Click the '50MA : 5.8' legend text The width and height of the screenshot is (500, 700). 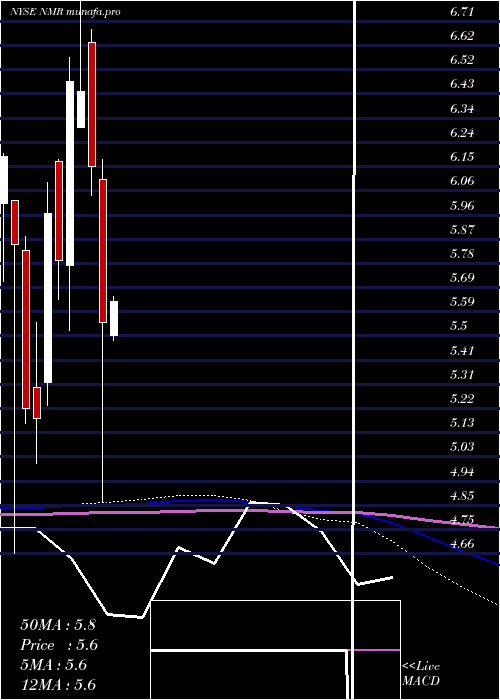[x=58, y=625]
